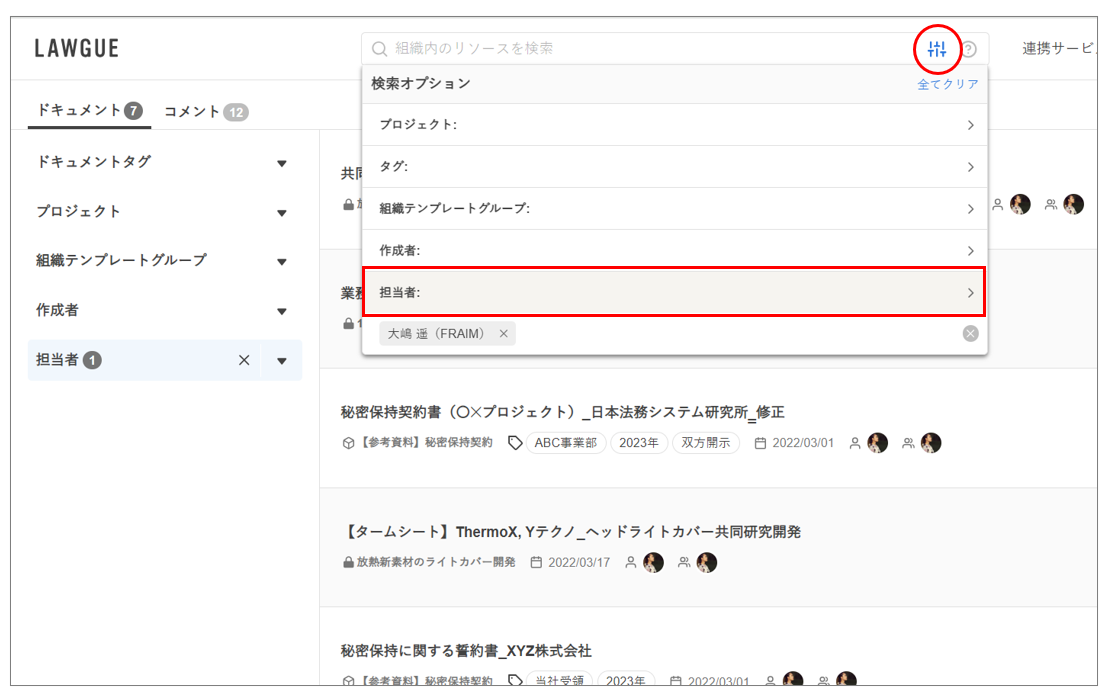Click the tag icon beside ABC事業部
The image size is (1102, 687).
[x=515, y=443]
